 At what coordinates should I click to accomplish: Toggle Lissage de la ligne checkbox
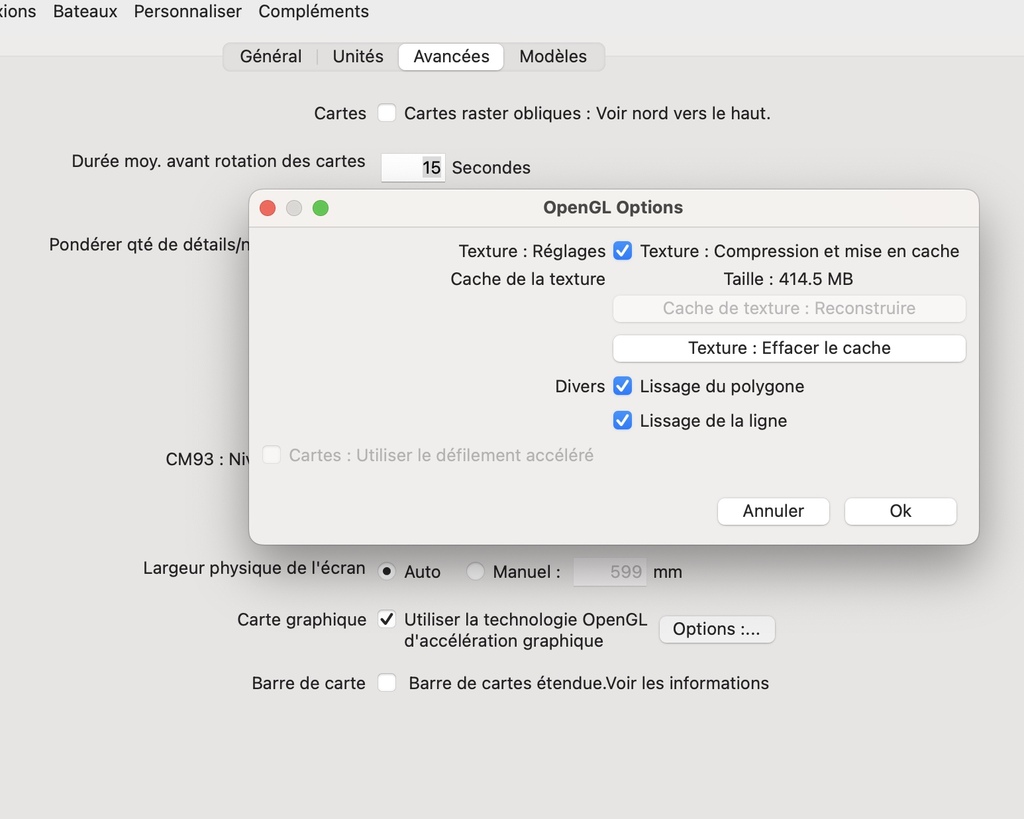coord(622,421)
